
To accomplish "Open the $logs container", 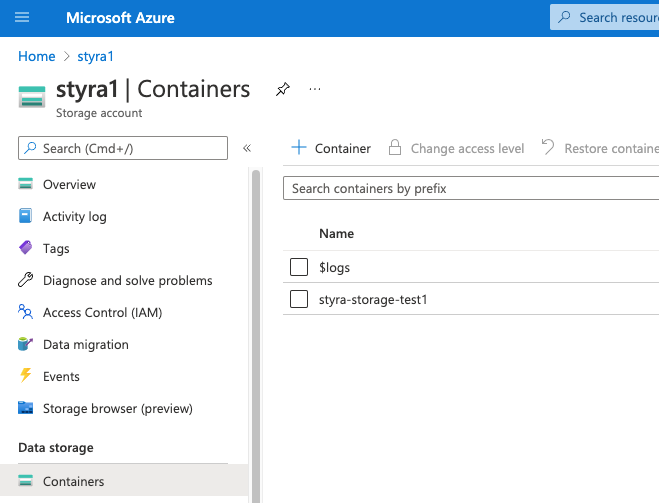I will (335, 267).
